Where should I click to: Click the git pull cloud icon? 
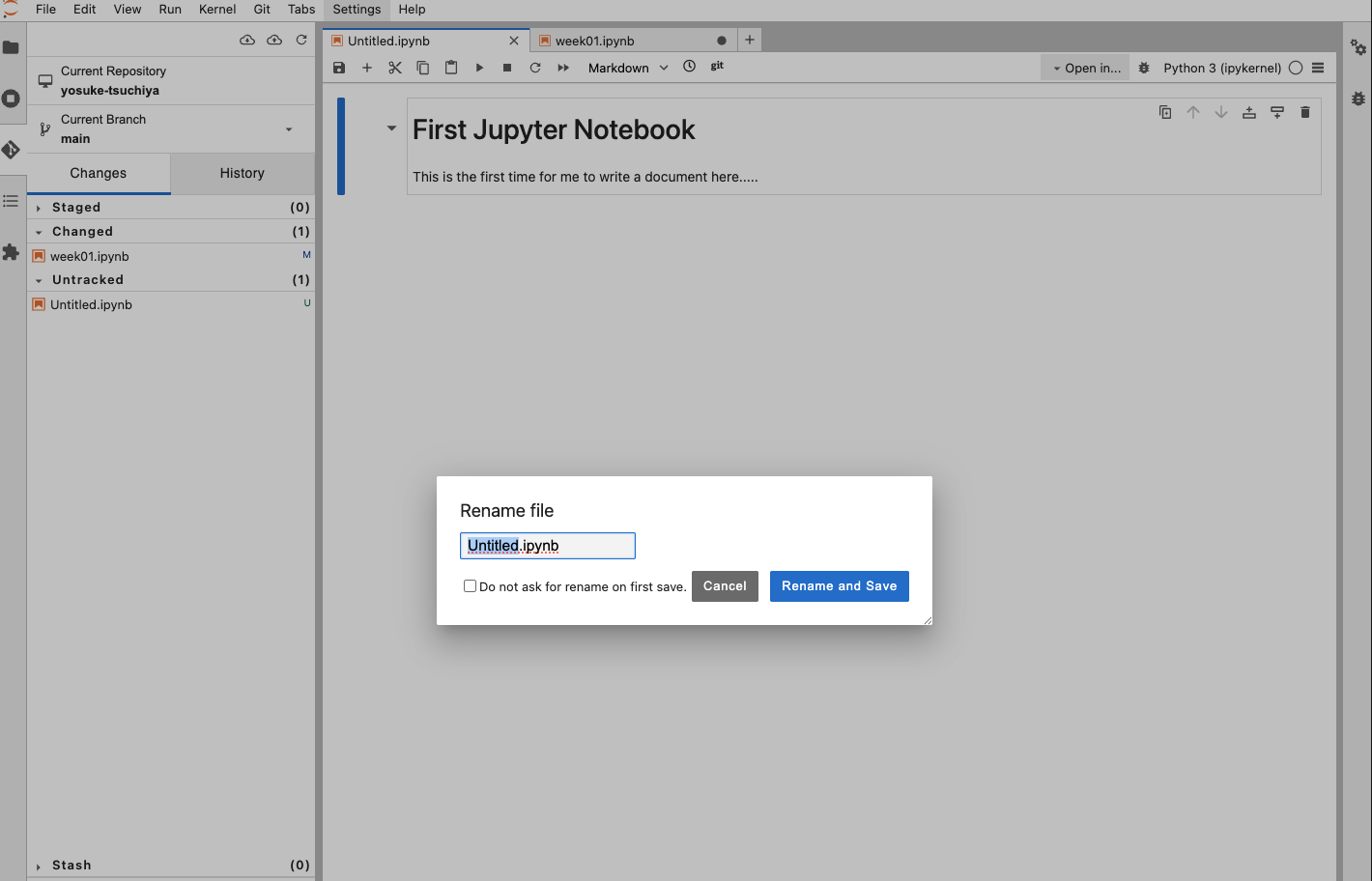[x=247, y=40]
